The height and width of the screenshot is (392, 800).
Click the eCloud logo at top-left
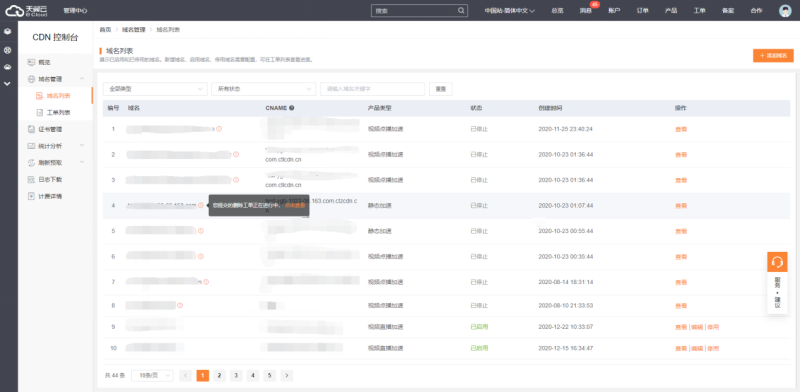pos(27,10)
